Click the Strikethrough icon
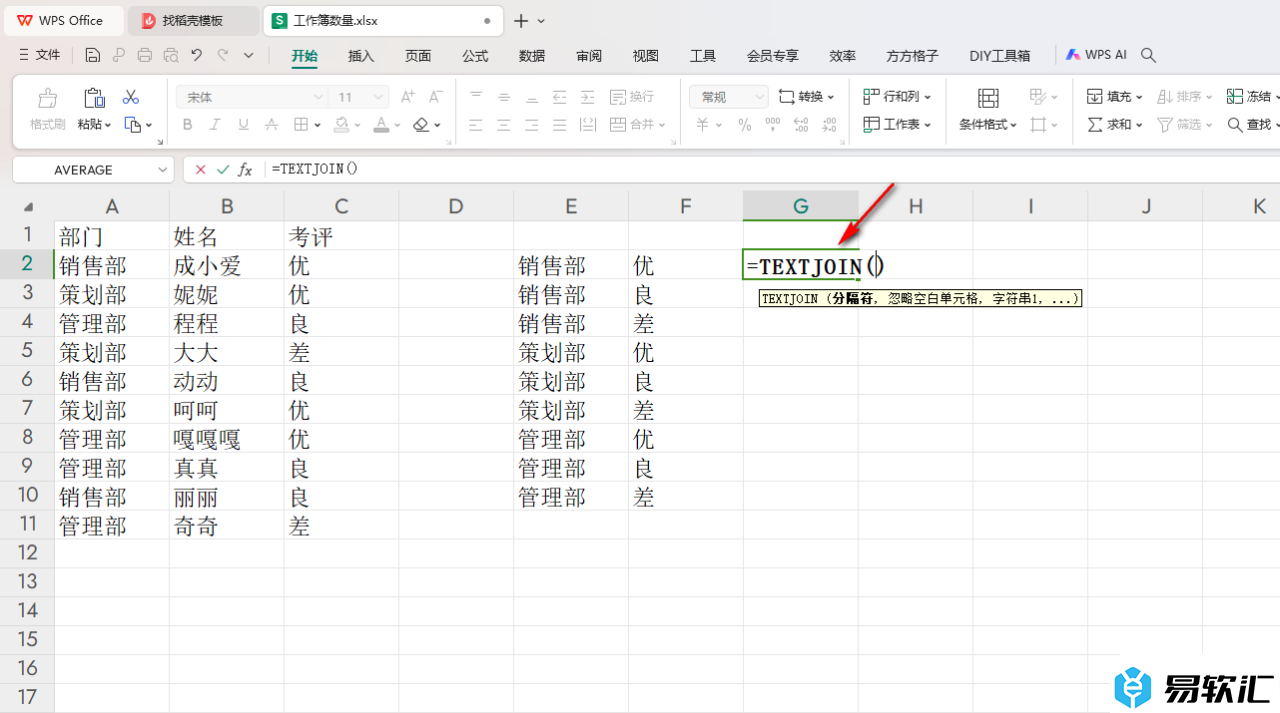This screenshot has width=1280, height=713. [271, 125]
